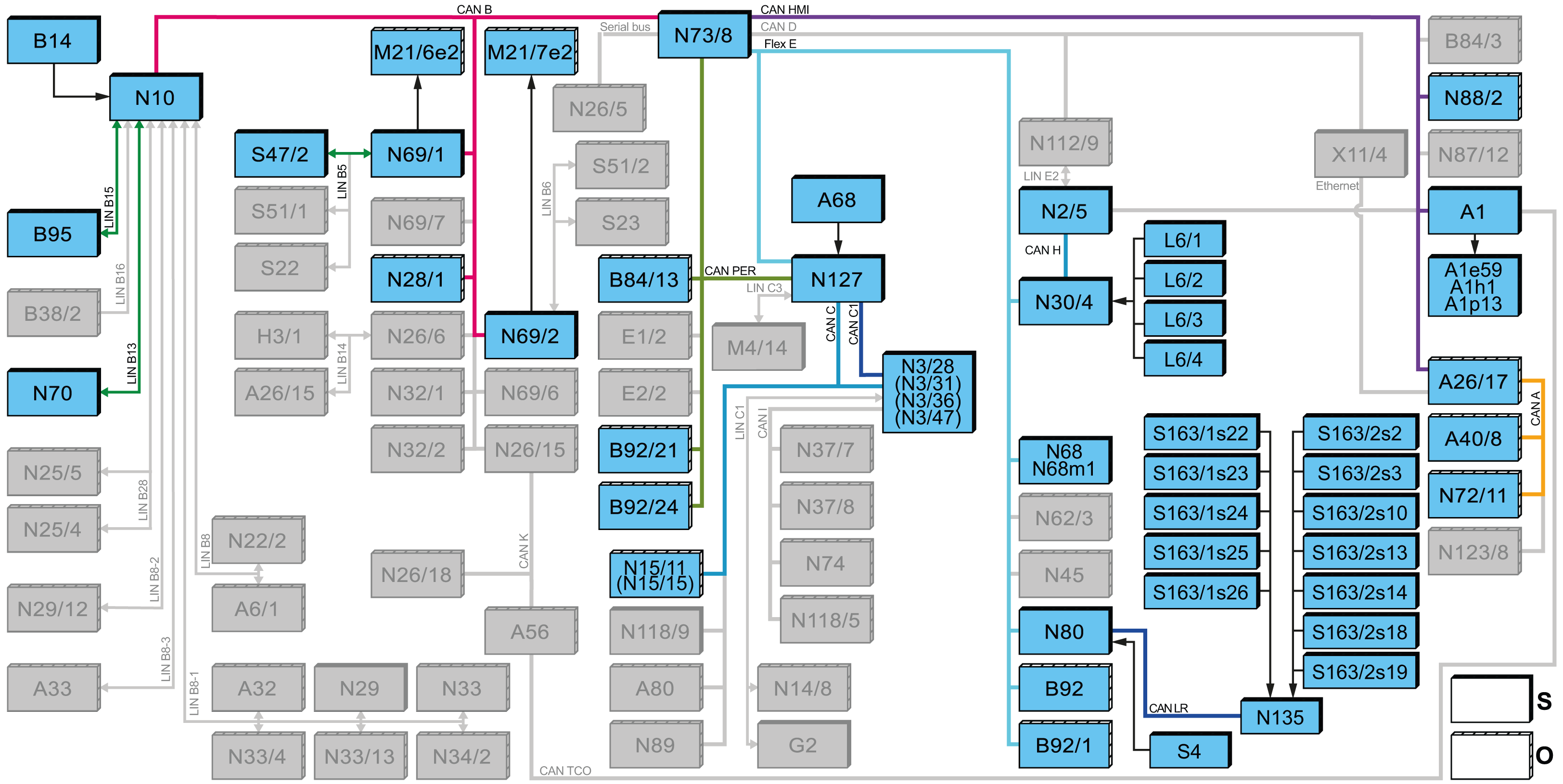Click the B95 block
This screenshot has height=784, width=1563.
53,233
